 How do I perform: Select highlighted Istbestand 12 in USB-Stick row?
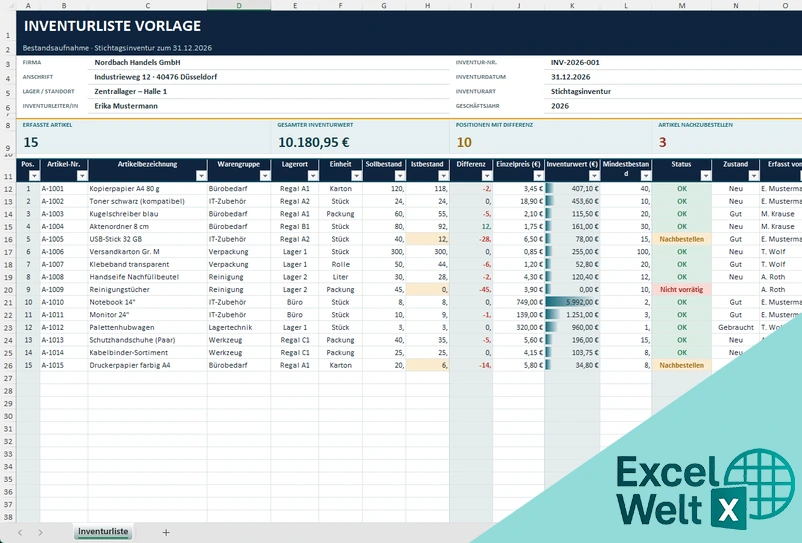point(427,239)
